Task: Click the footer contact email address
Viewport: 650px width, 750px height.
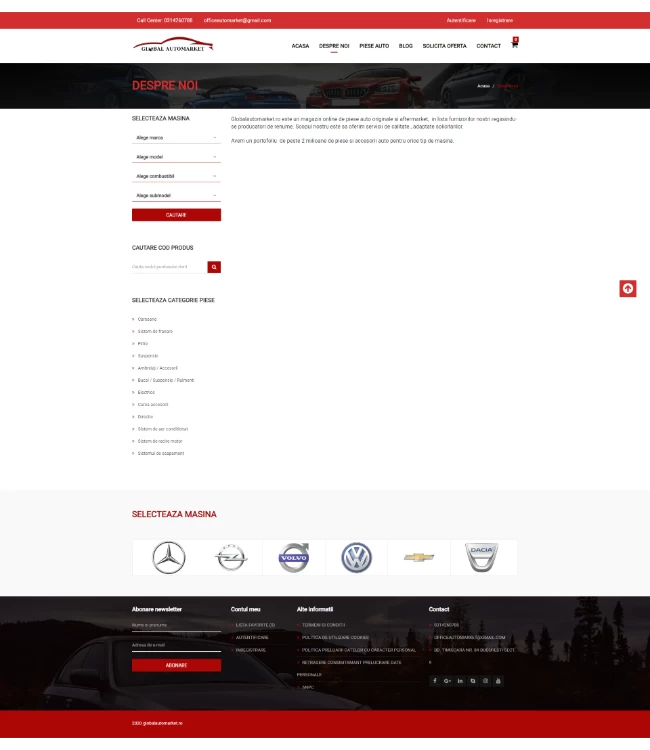Action: click(470, 638)
